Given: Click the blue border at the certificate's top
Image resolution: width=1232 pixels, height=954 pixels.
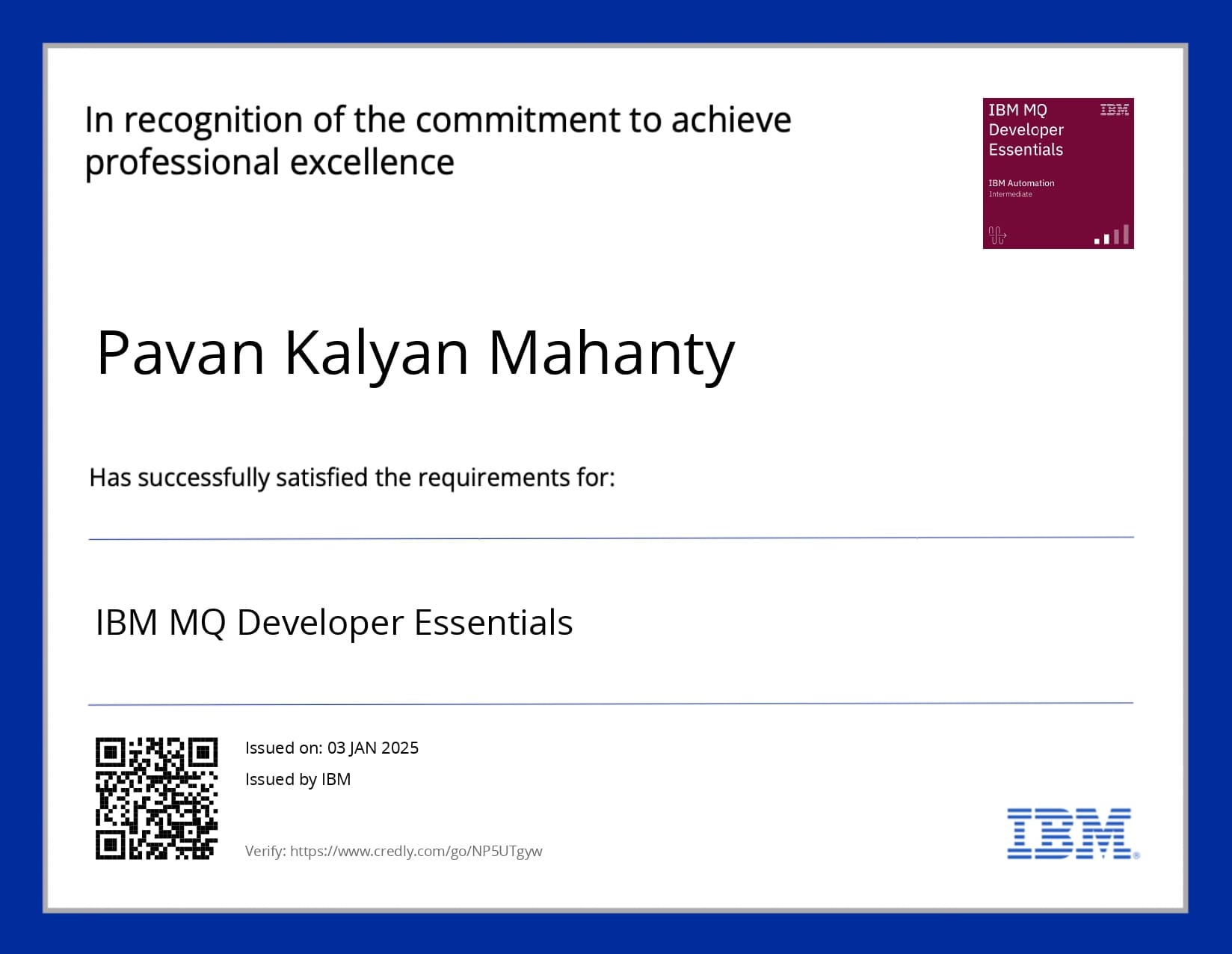Looking at the screenshot, I should tap(616, 21).
